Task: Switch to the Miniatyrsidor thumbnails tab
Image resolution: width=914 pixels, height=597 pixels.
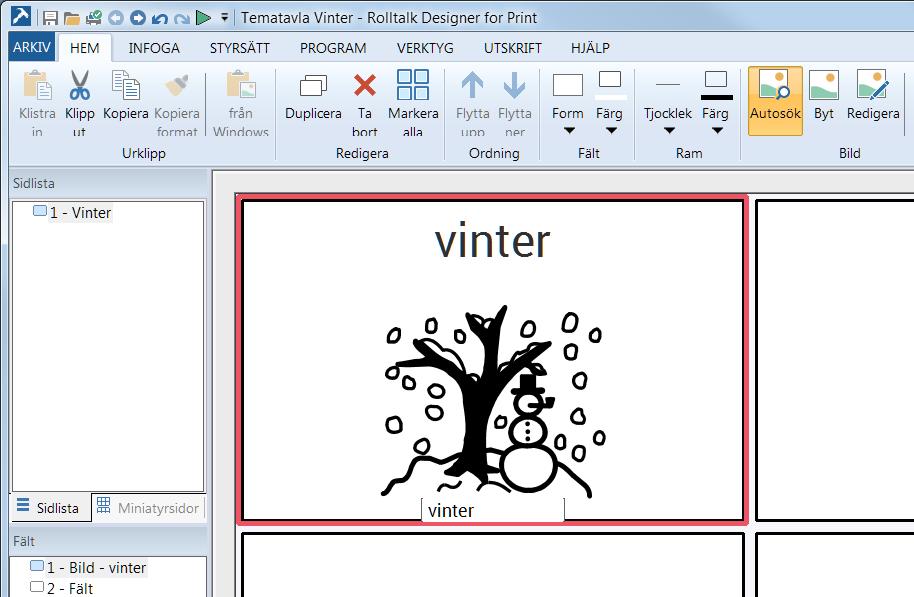Action: click(x=149, y=508)
